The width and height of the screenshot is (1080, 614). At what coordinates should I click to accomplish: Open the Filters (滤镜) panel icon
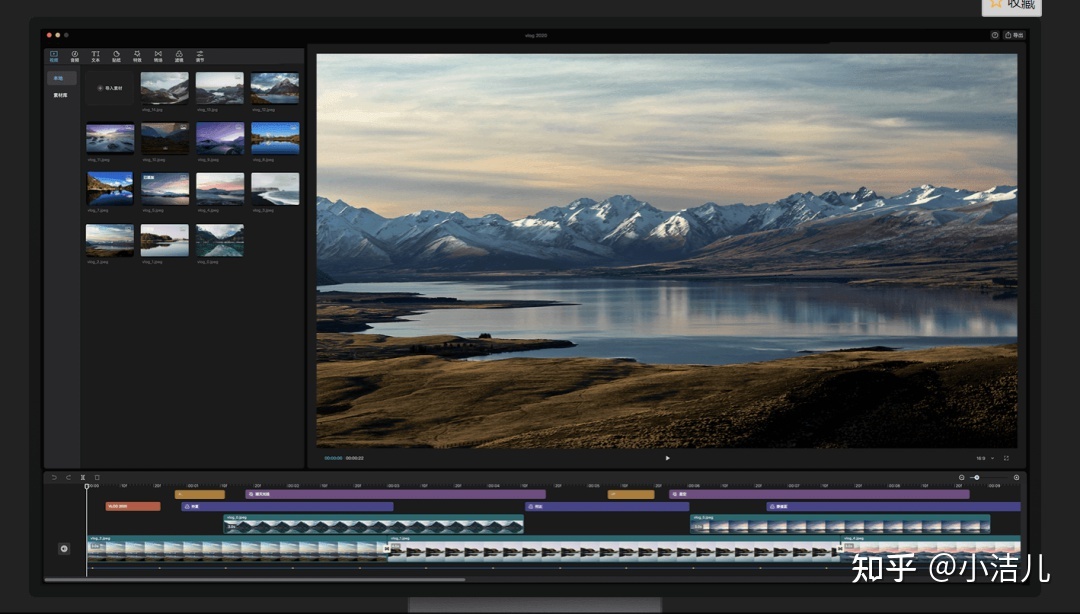tap(179, 56)
